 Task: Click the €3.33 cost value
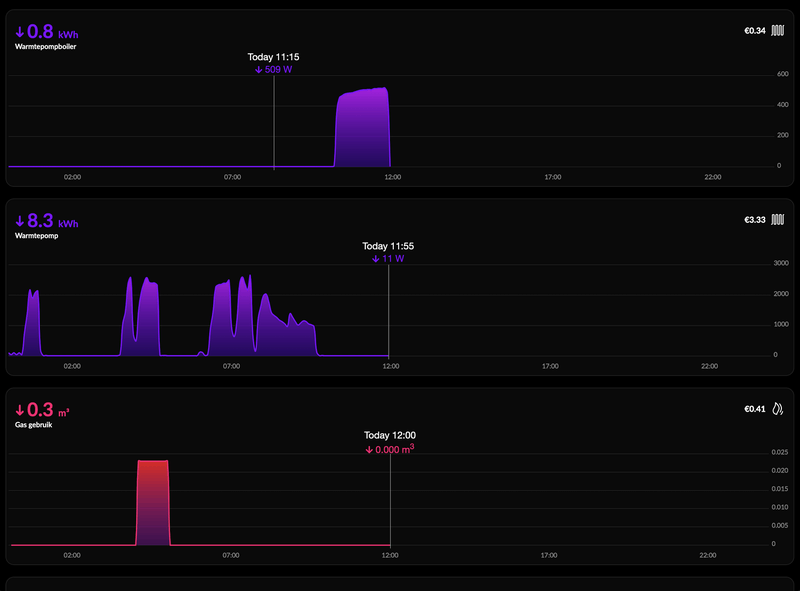point(755,219)
